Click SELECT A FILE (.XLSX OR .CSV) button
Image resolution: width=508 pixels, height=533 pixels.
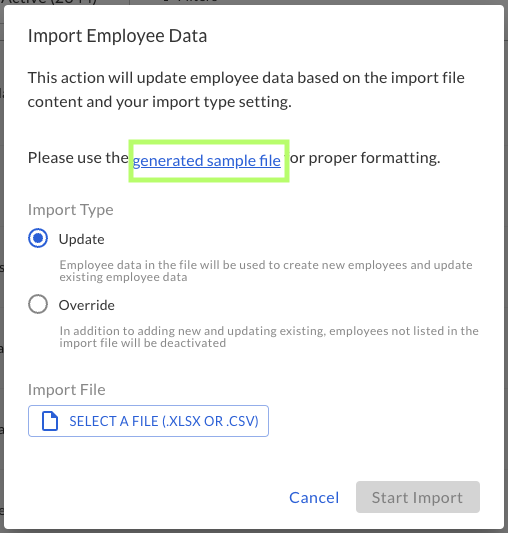click(148, 421)
